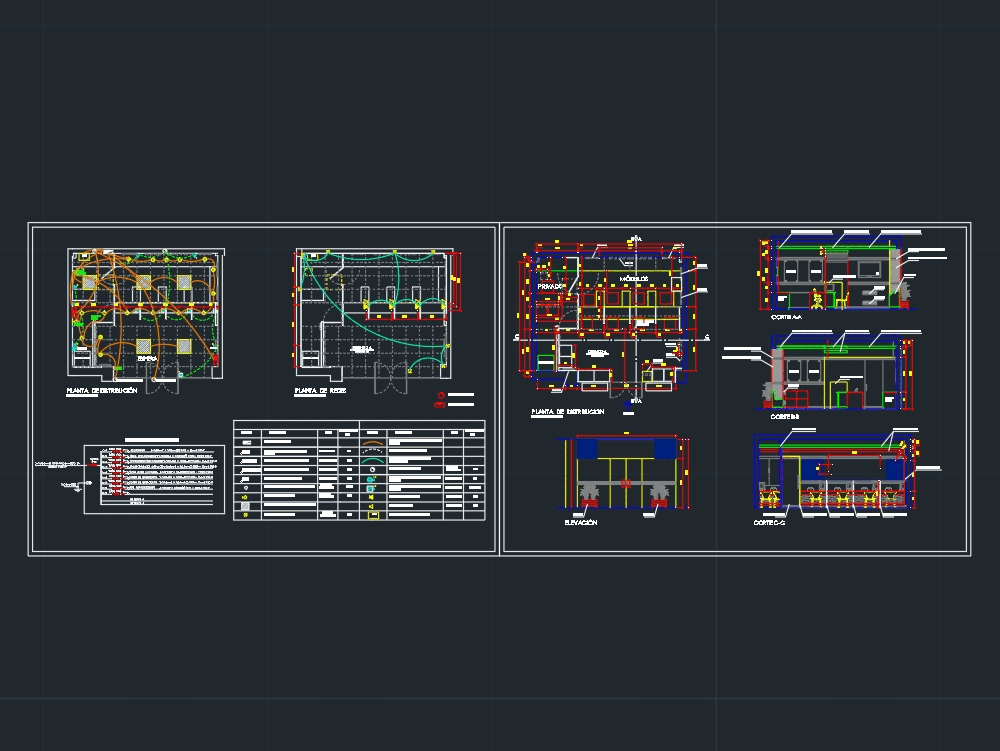
Task: Click the PRIVADO room label on right plan
Action: pyautogui.click(x=550, y=286)
